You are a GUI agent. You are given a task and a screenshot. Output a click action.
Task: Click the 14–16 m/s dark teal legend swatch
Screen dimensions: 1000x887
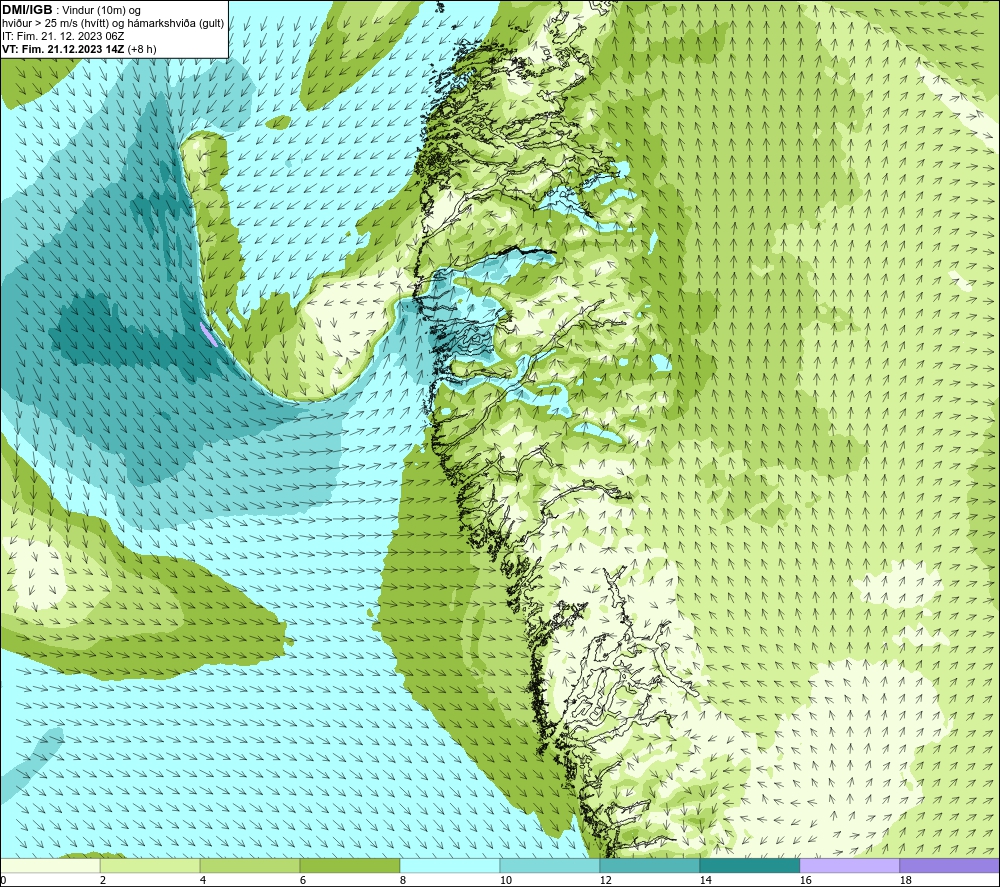(749, 866)
